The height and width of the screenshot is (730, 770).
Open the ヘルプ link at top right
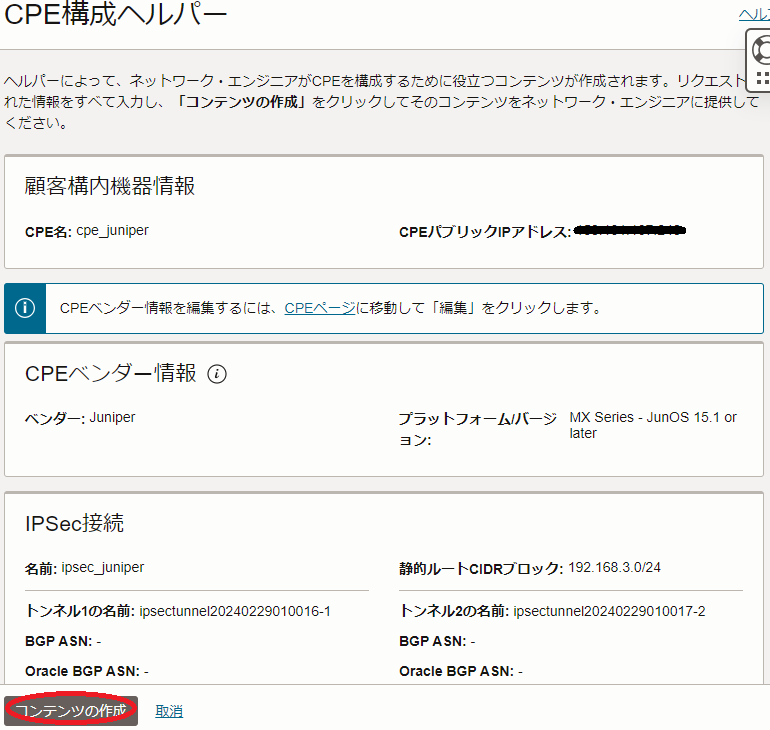pos(753,13)
